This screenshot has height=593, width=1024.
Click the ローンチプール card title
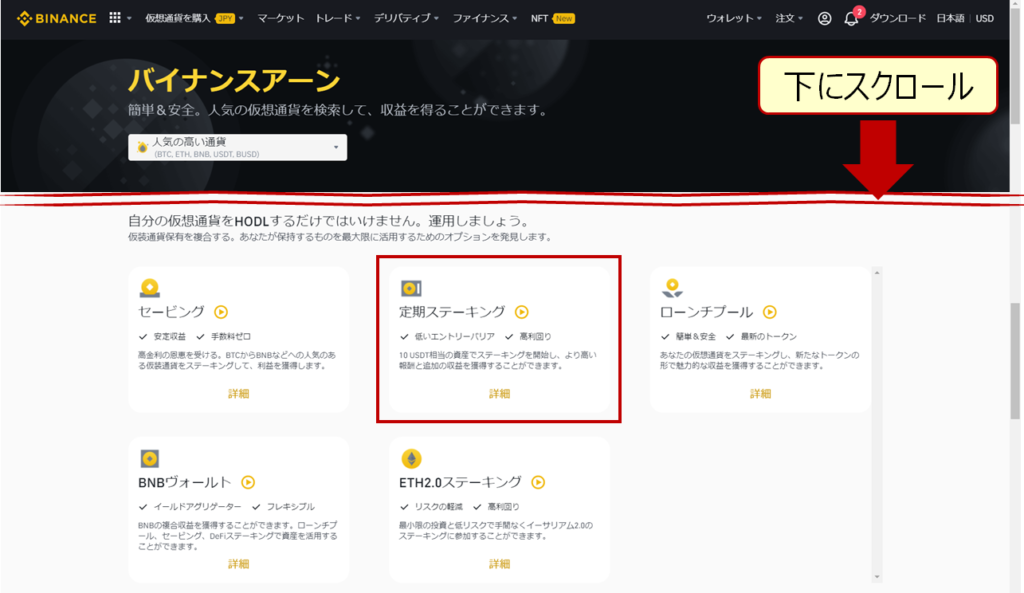(707, 312)
